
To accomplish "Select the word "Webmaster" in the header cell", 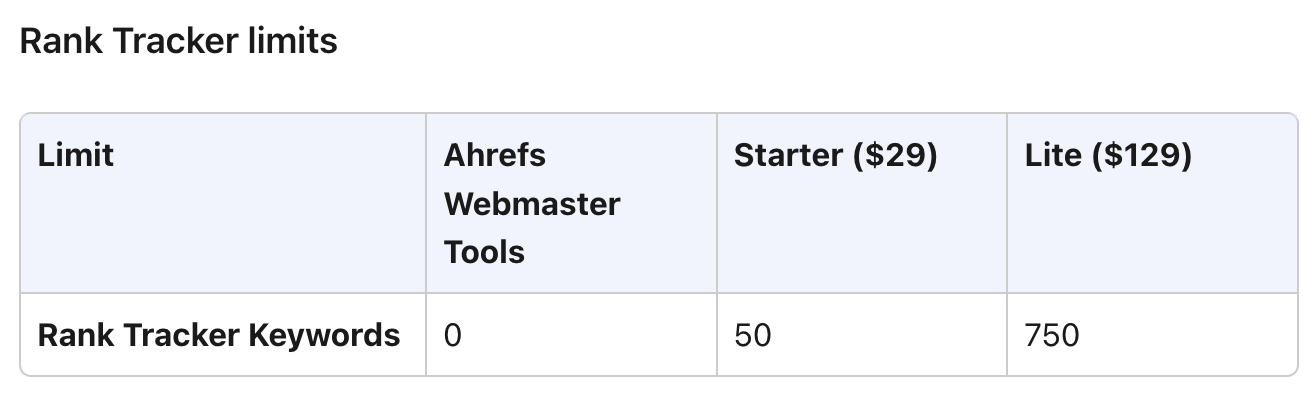I will click(532, 204).
